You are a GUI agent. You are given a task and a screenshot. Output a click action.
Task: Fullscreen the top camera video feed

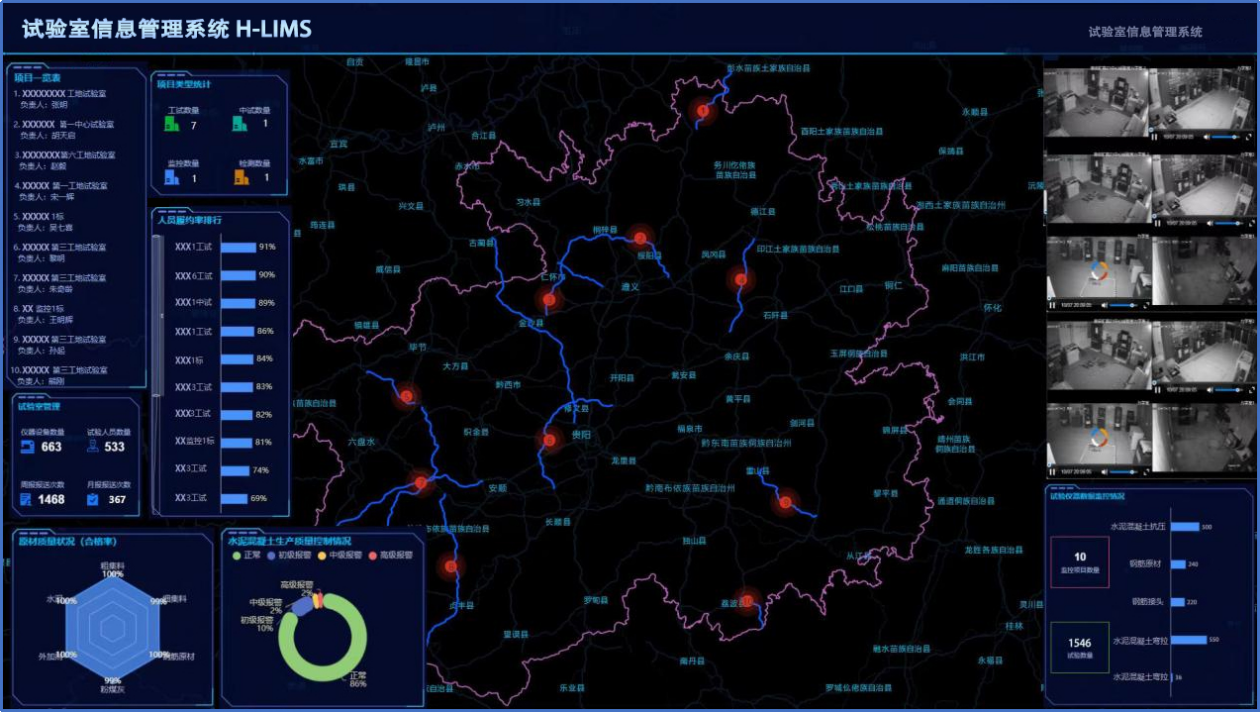[x=1249, y=137]
